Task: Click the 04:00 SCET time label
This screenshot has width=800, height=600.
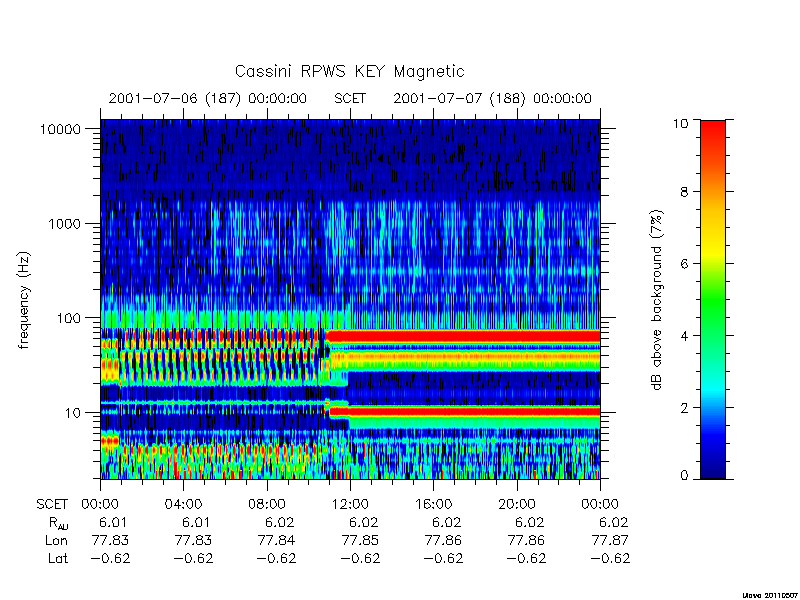Action: [183, 505]
